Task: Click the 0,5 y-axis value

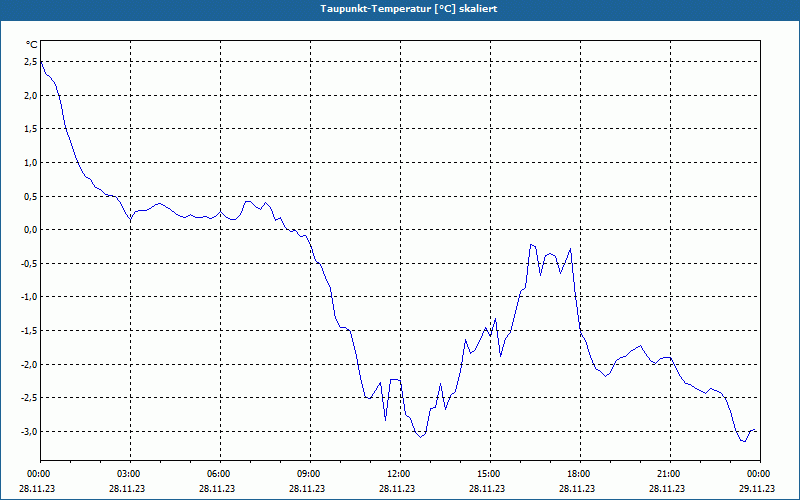Action: click(31, 196)
